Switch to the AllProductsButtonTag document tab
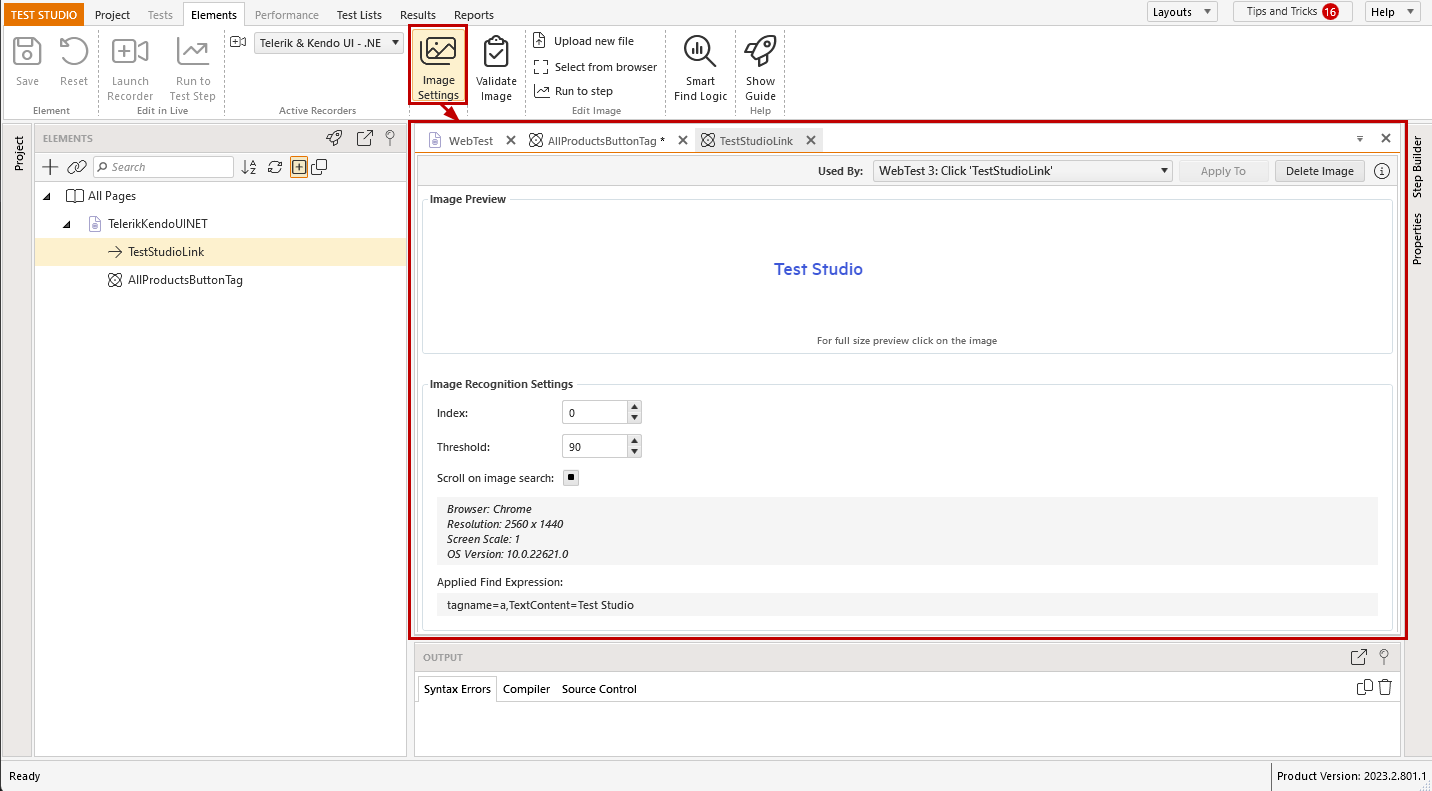 click(606, 141)
